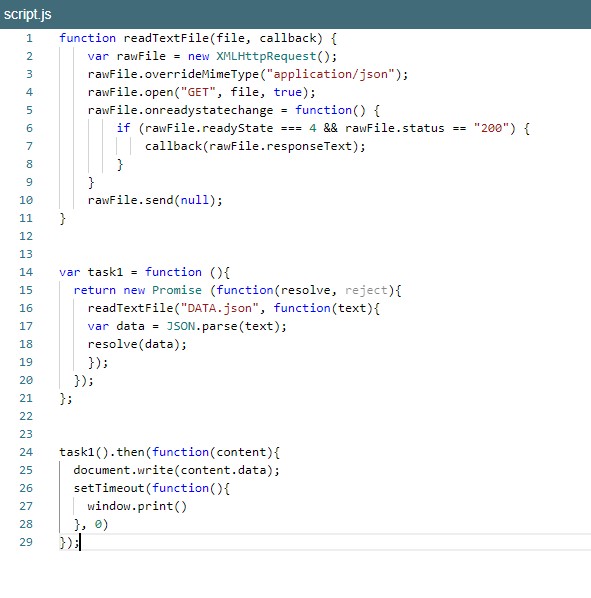Click the 0 delay value on line 28
This screenshot has height=598, width=591.
point(98,524)
